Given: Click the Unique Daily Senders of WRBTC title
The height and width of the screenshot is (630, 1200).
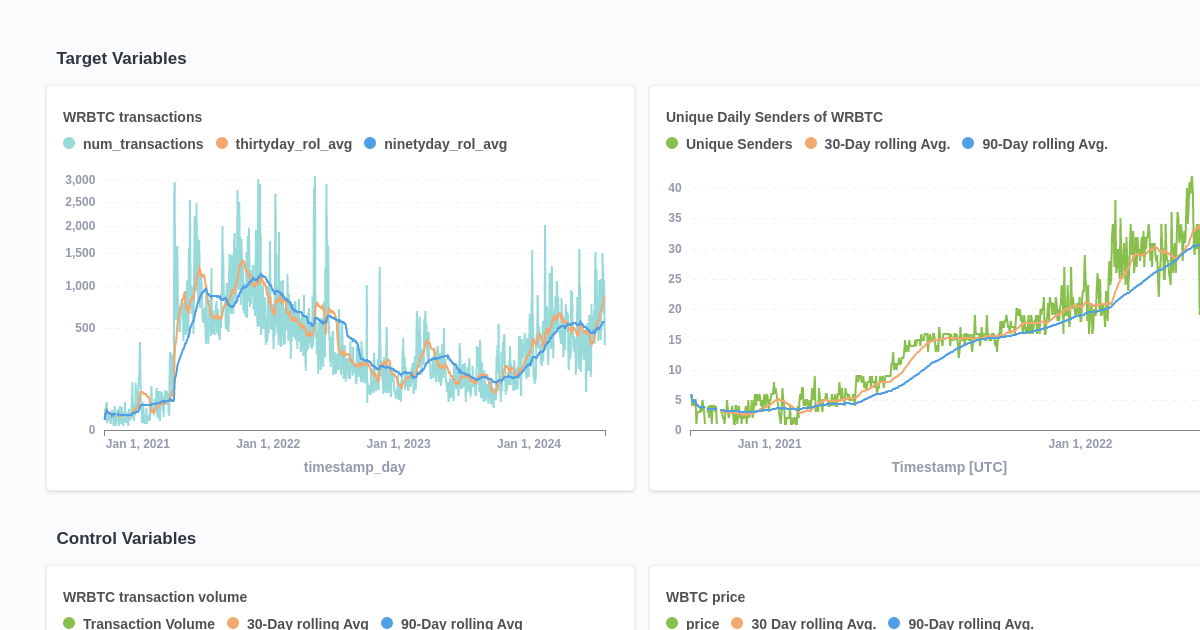Looking at the screenshot, I should (774, 117).
